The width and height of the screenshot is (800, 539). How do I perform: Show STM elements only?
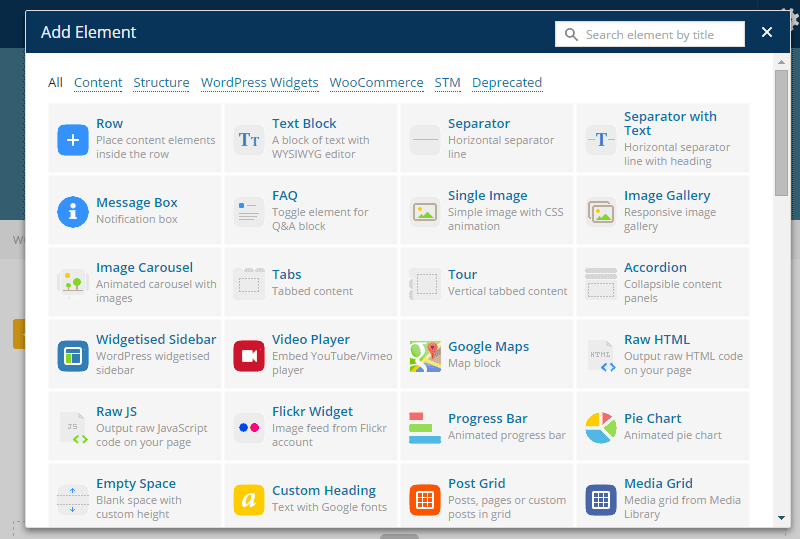click(447, 83)
